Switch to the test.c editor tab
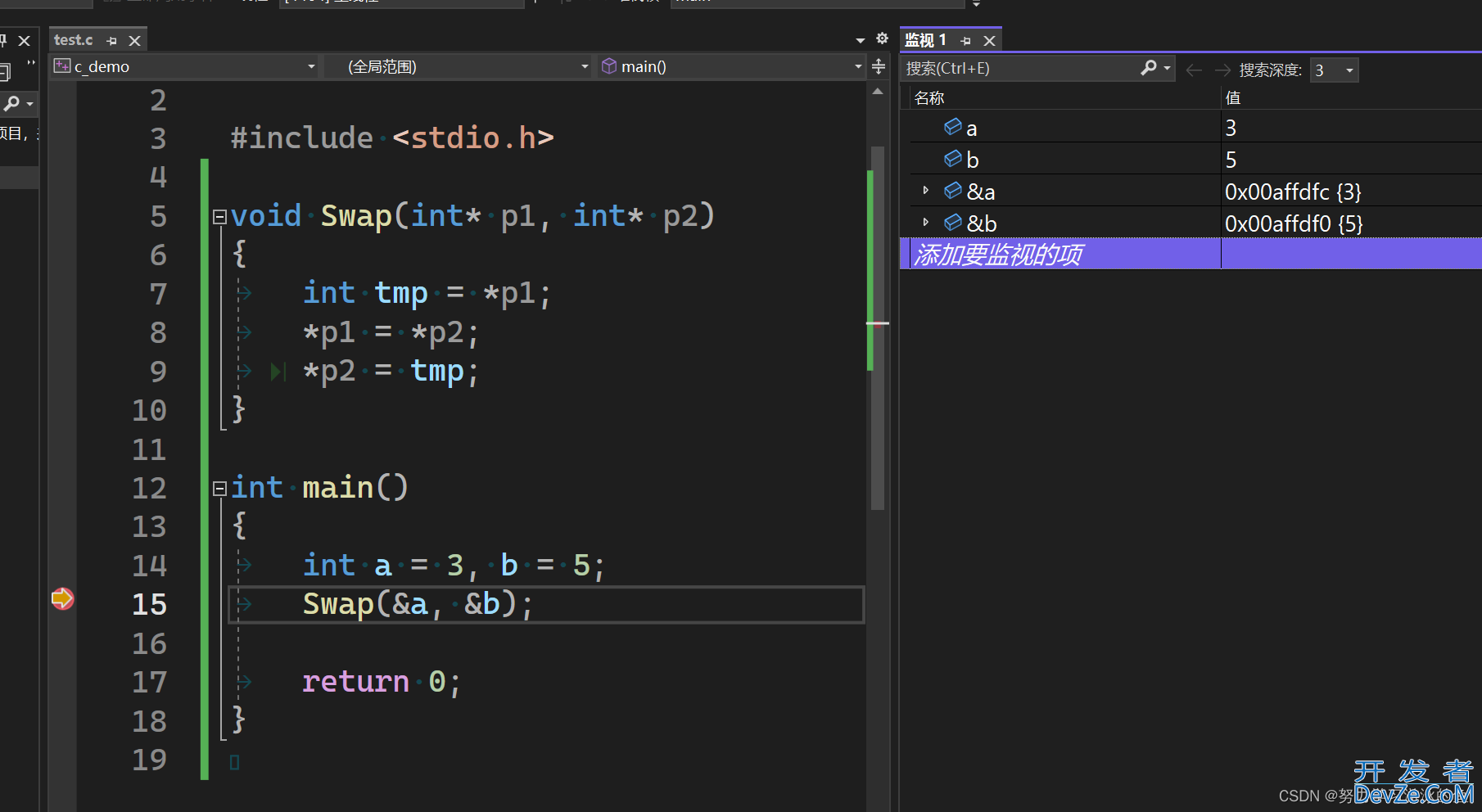The height and width of the screenshot is (812, 1482). (x=74, y=40)
